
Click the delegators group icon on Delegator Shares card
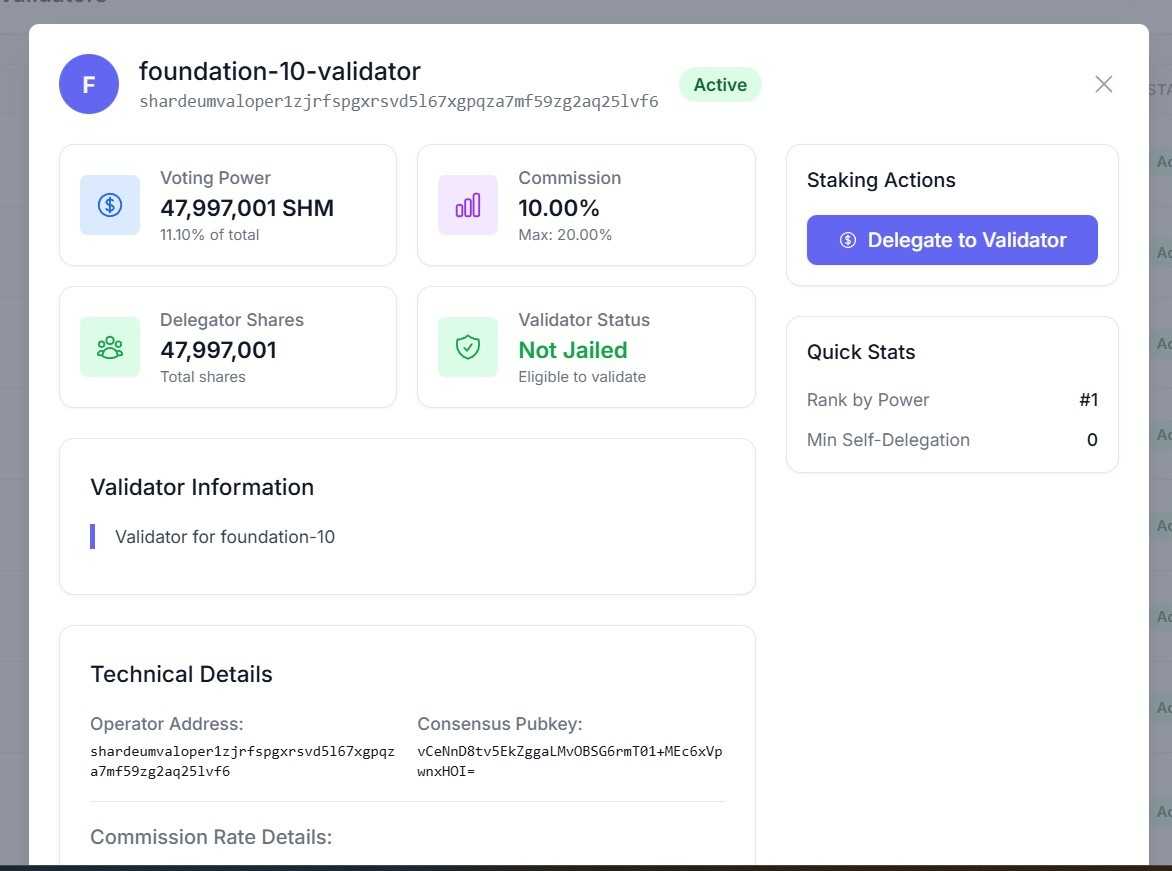point(109,347)
